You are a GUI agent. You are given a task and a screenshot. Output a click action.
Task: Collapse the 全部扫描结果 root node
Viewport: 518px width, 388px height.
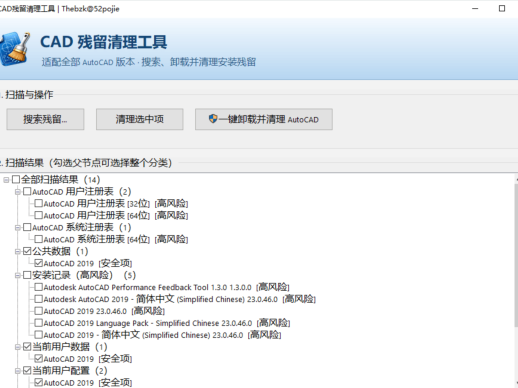pos(6,180)
